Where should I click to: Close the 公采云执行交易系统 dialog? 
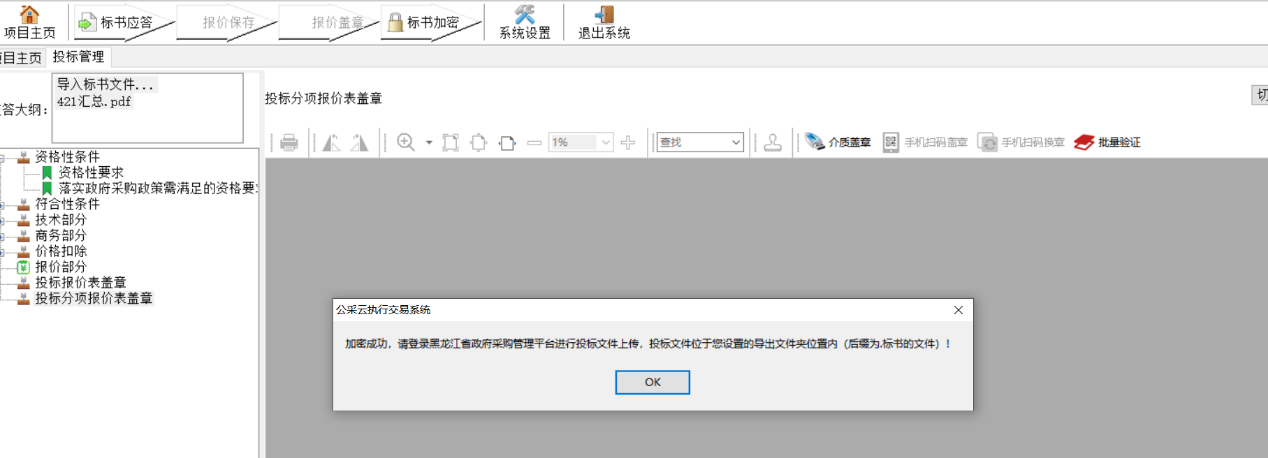[958, 310]
